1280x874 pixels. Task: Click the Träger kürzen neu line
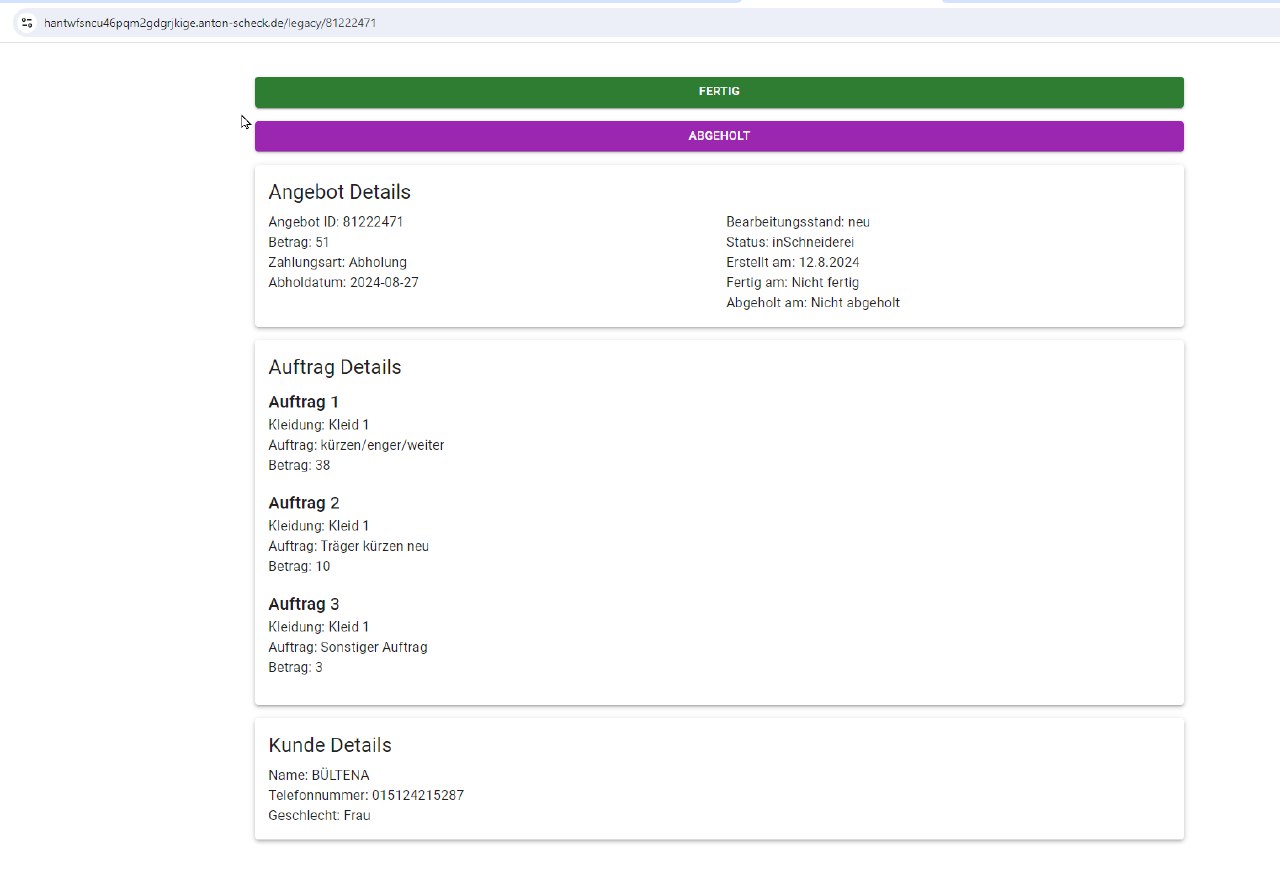point(348,546)
